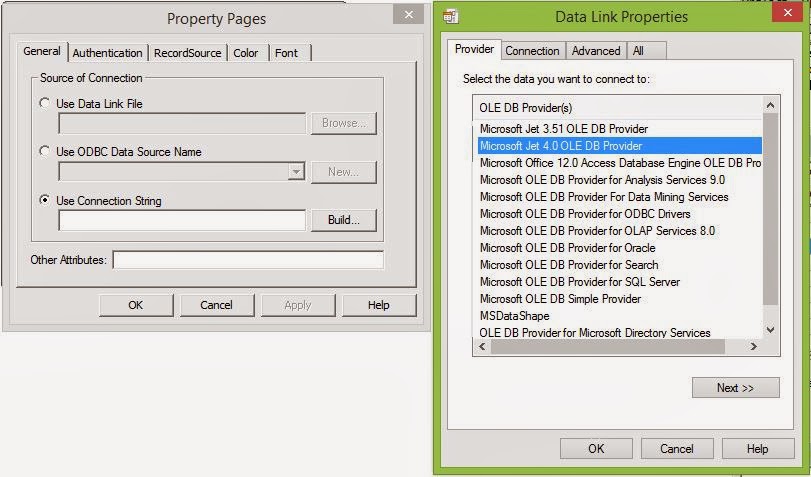The image size is (811, 477).
Task: Click Cancel in Data Link Properties
Action: tap(677, 449)
